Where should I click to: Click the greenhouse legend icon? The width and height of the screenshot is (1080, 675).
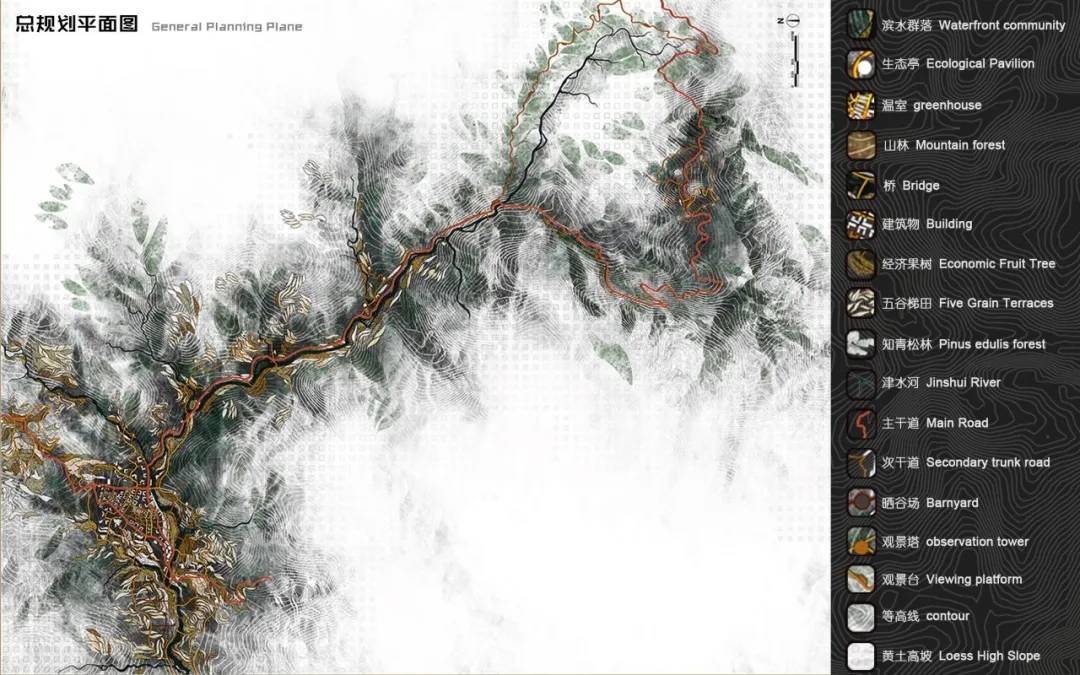point(861,105)
